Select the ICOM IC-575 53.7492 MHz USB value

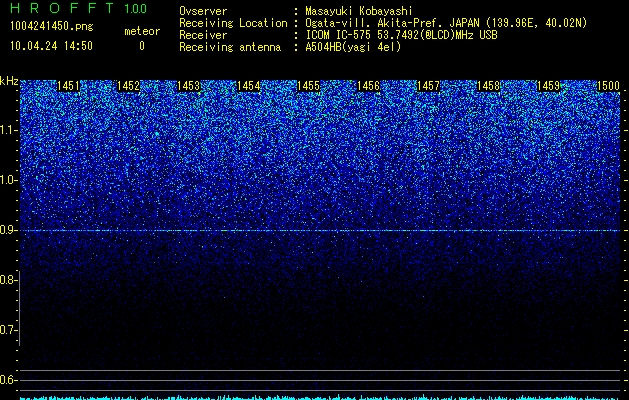[x=401, y=35]
